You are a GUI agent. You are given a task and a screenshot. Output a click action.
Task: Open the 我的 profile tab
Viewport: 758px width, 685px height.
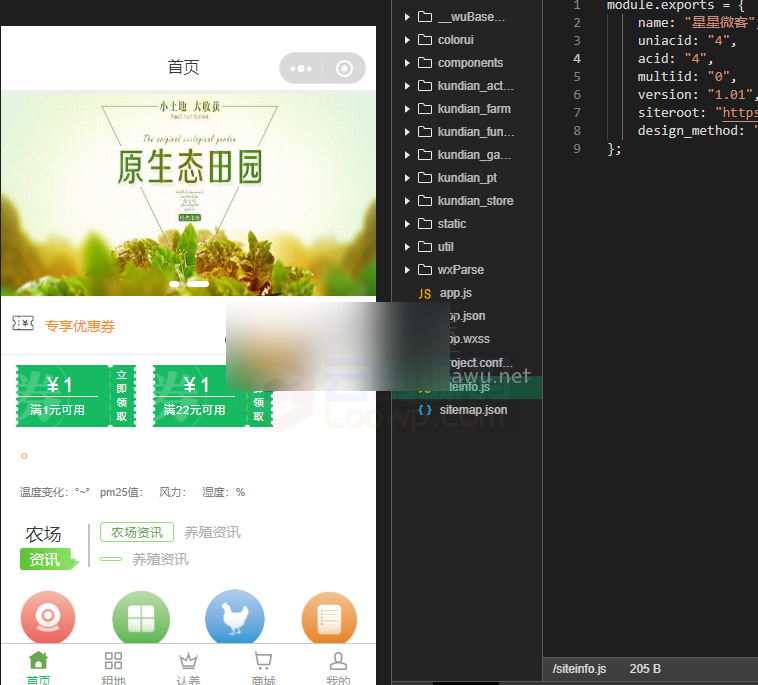point(338,669)
